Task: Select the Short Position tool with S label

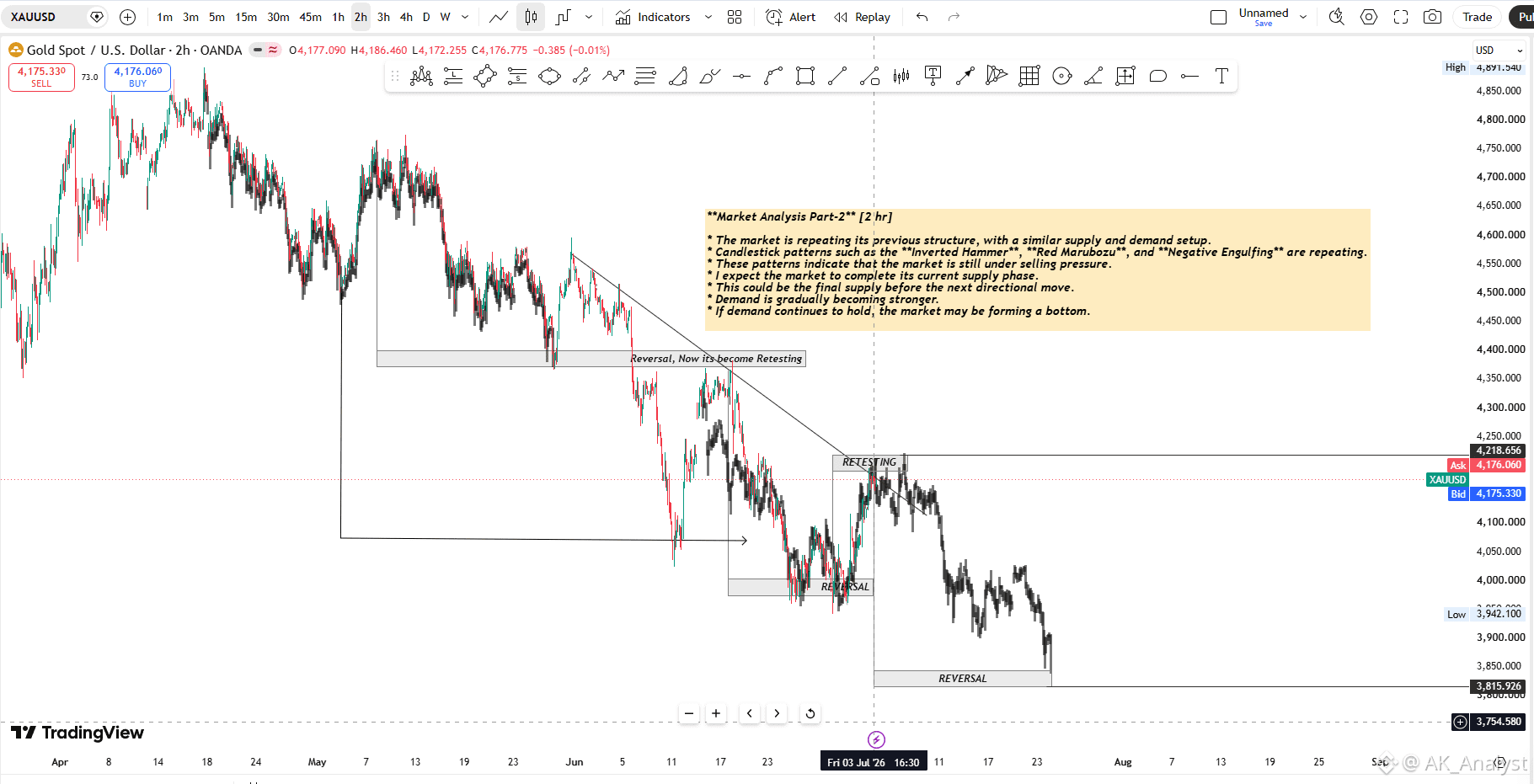Action: click(517, 77)
